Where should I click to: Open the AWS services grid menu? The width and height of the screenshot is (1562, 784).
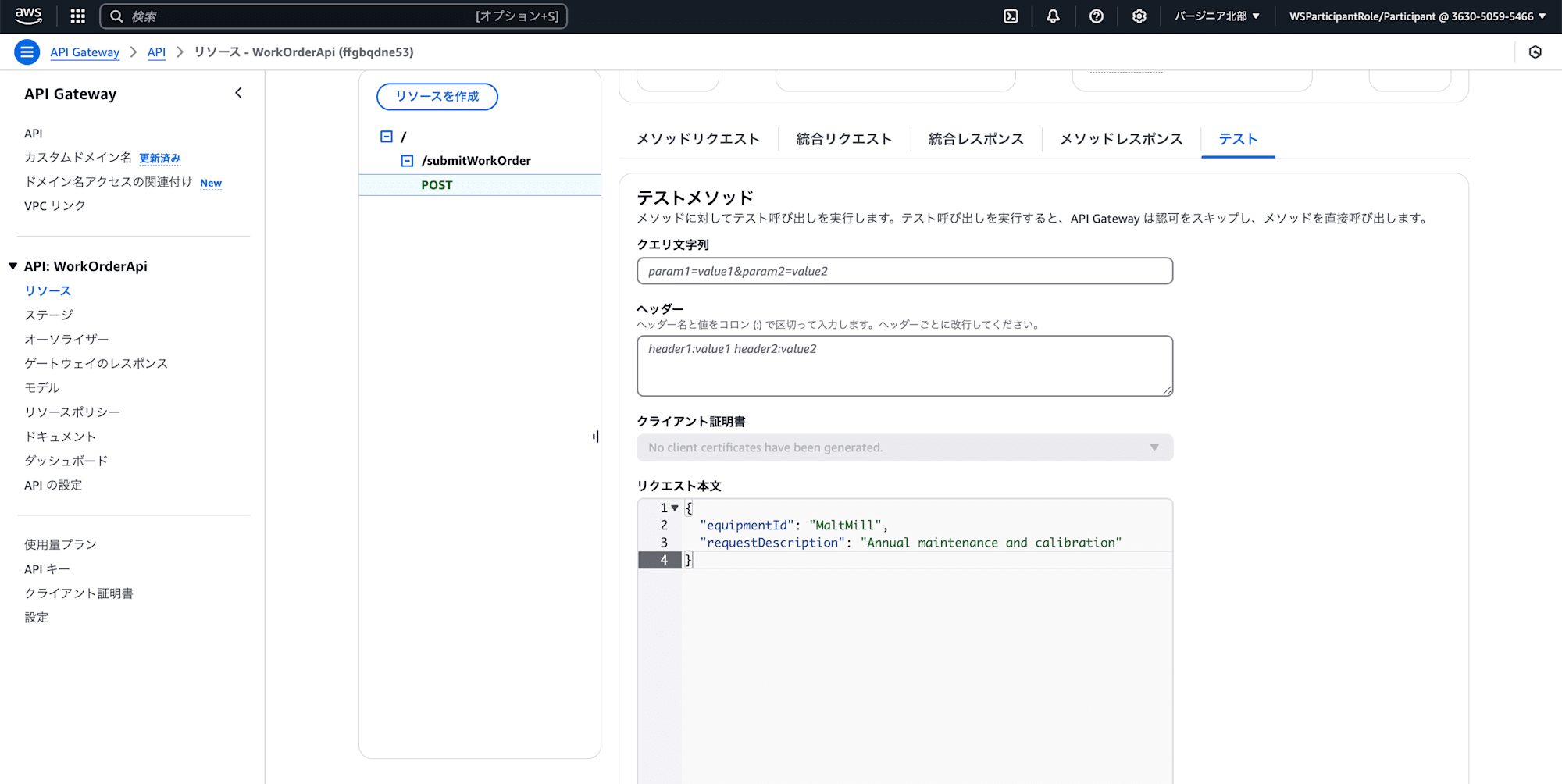pyautogui.click(x=78, y=16)
